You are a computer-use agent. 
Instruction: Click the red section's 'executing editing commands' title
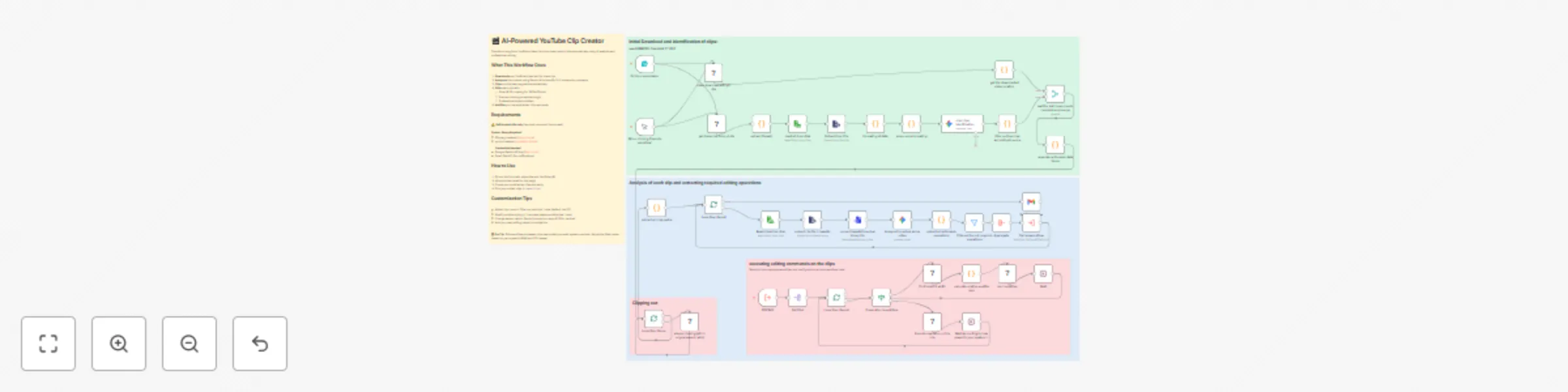[792, 264]
